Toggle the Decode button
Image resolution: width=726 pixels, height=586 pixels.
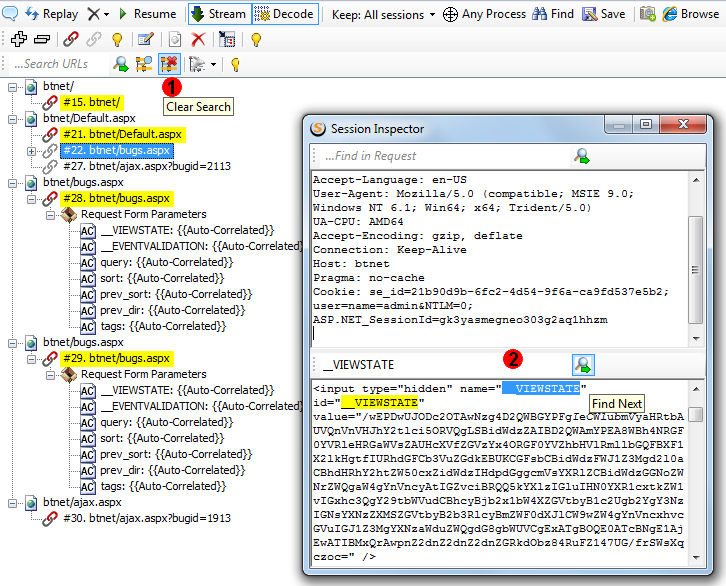pyautogui.click(x=285, y=14)
